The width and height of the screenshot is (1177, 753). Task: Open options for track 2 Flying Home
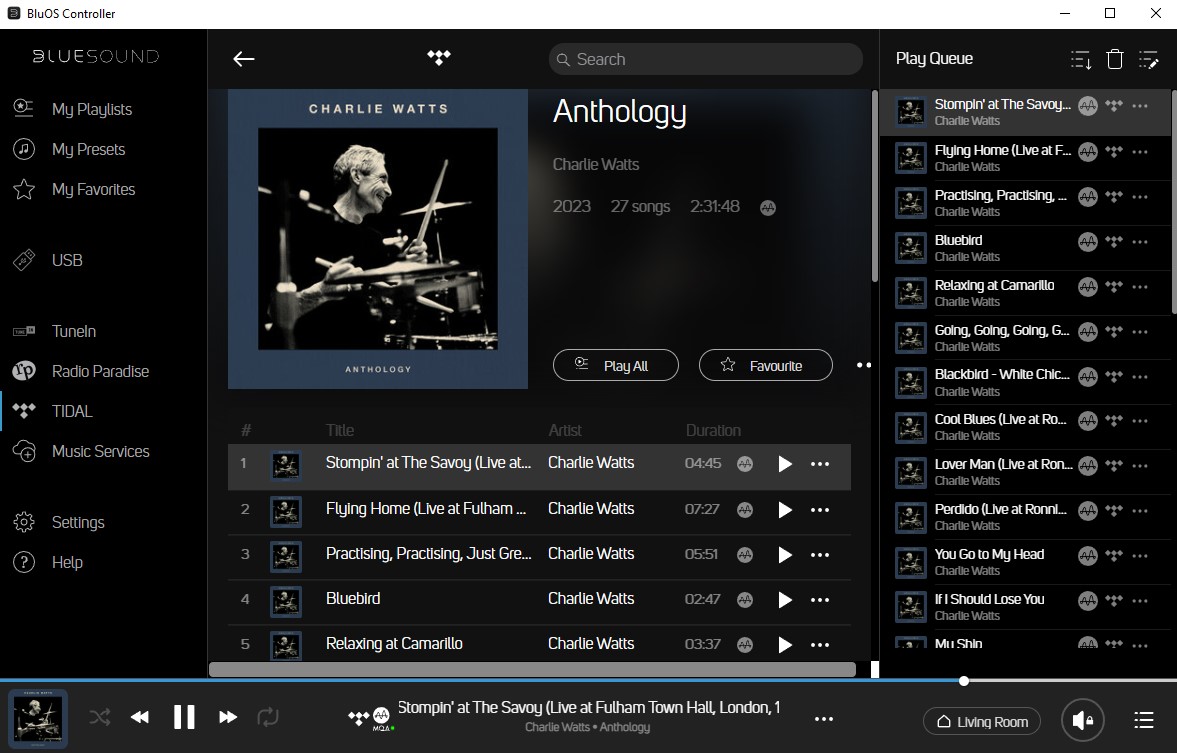(x=820, y=510)
